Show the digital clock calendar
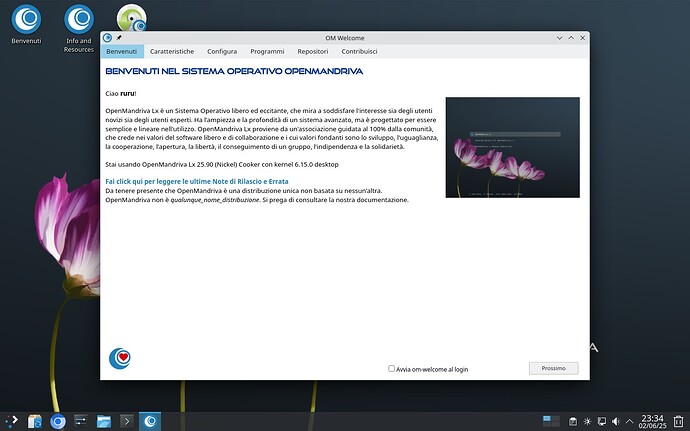Image resolution: width=690 pixels, height=431 pixels. (653, 421)
